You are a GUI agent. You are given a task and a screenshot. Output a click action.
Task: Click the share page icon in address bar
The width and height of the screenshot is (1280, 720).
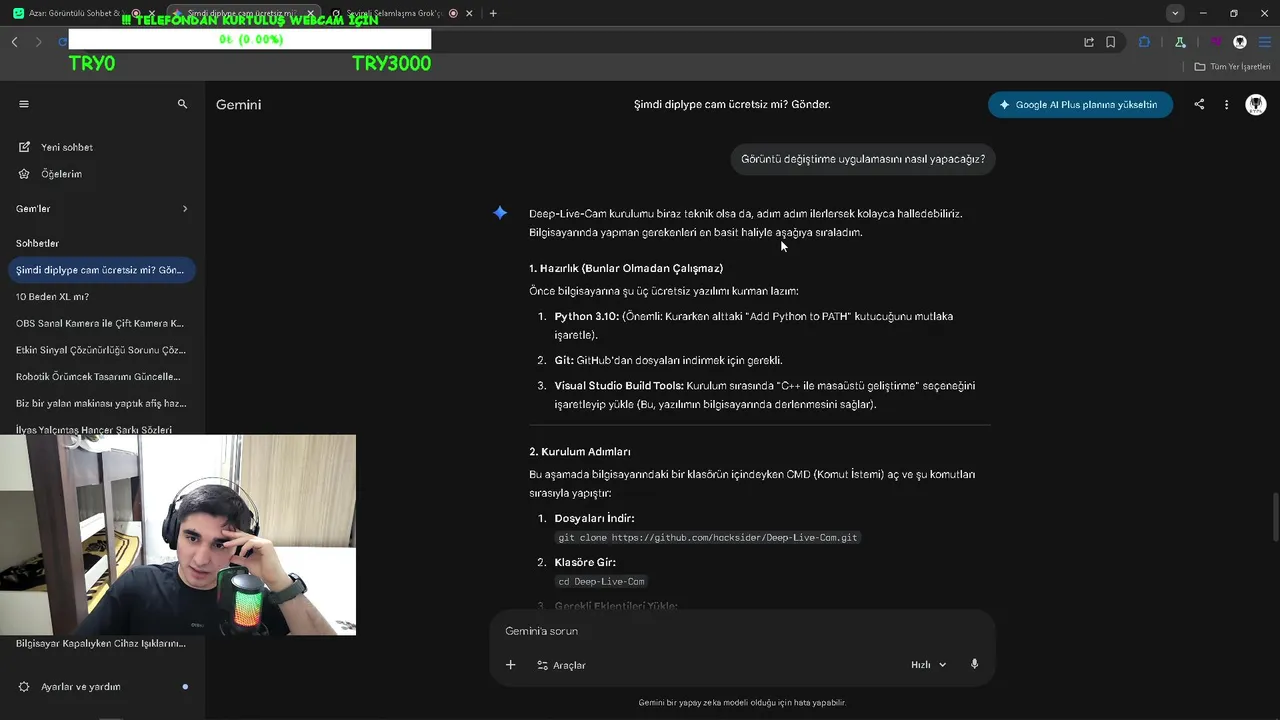[x=1089, y=42]
